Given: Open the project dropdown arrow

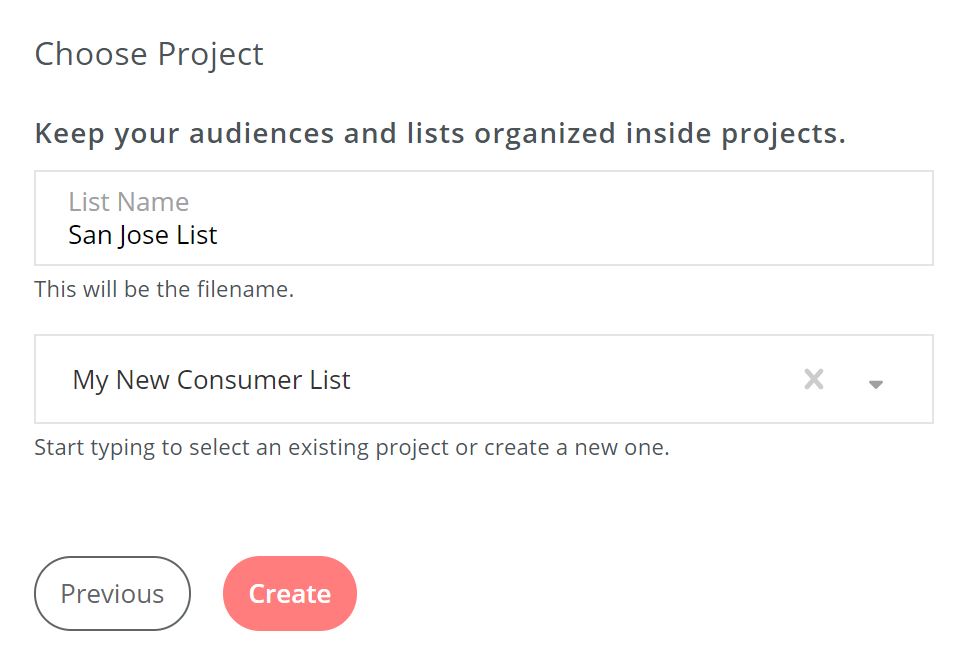Looking at the screenshot, I should coord(876,383).
